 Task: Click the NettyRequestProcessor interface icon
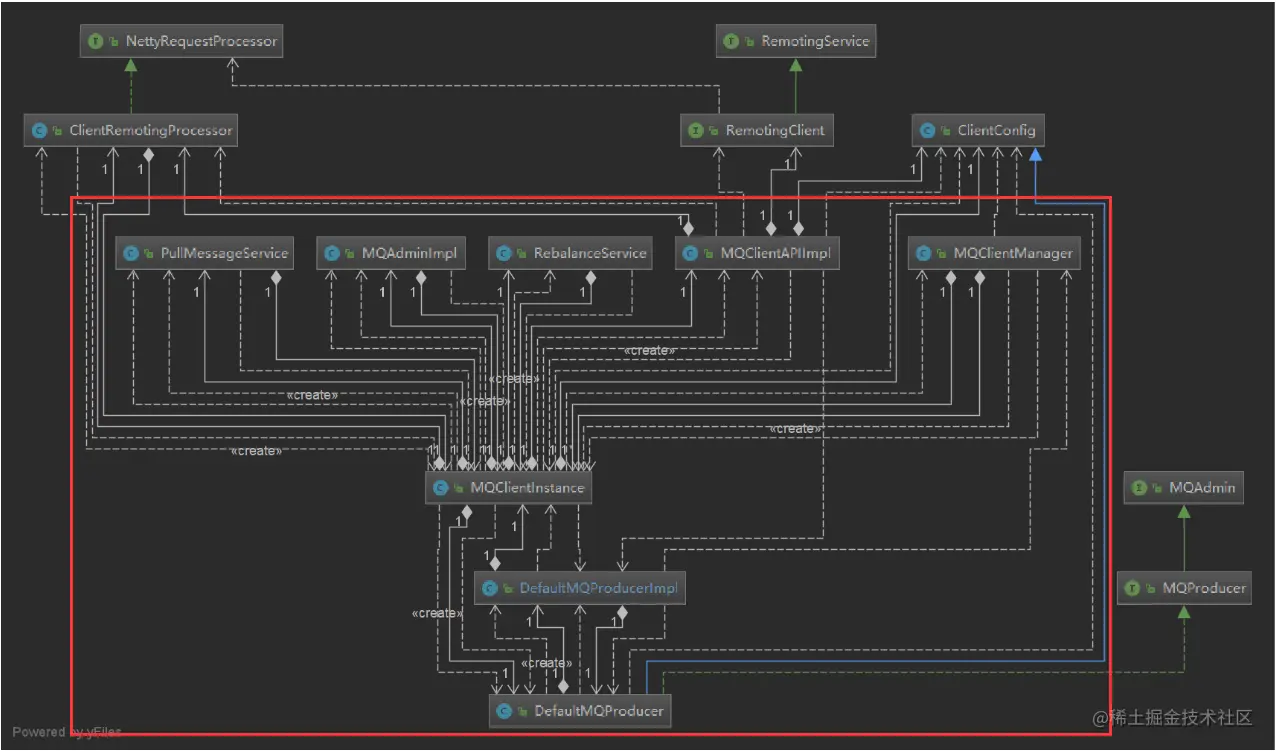tap(96, 42)
